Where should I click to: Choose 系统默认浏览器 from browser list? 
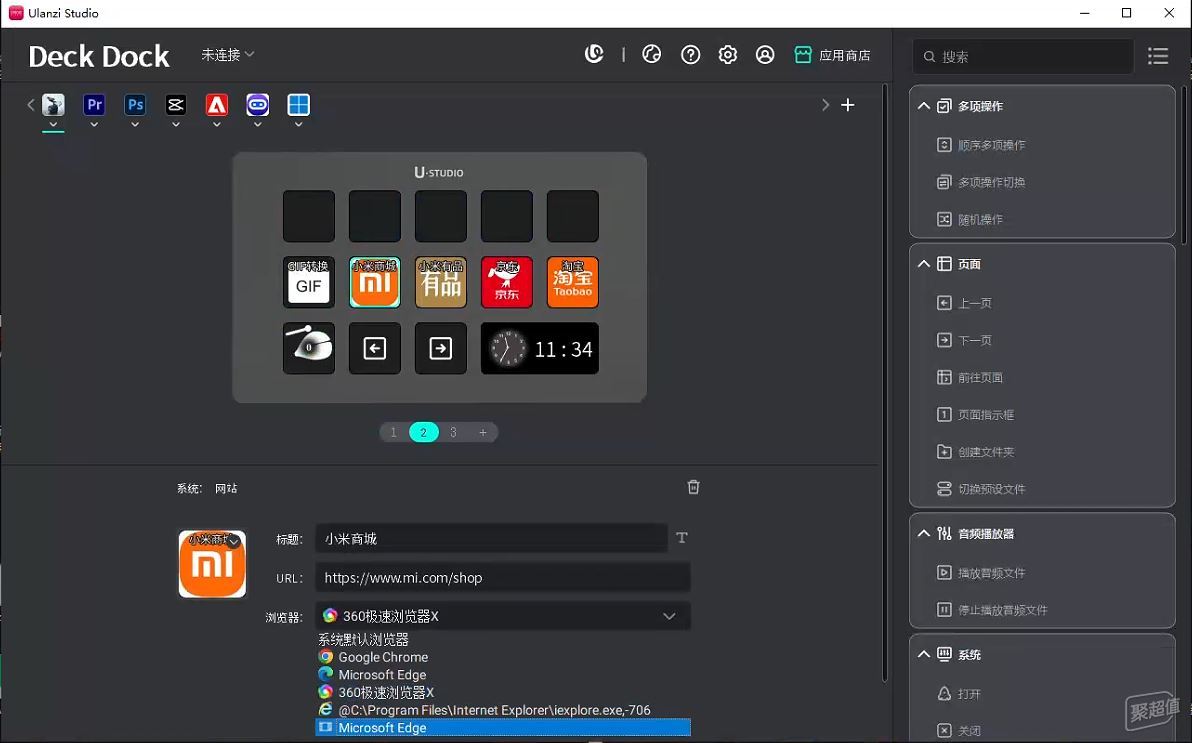[502, 640]
